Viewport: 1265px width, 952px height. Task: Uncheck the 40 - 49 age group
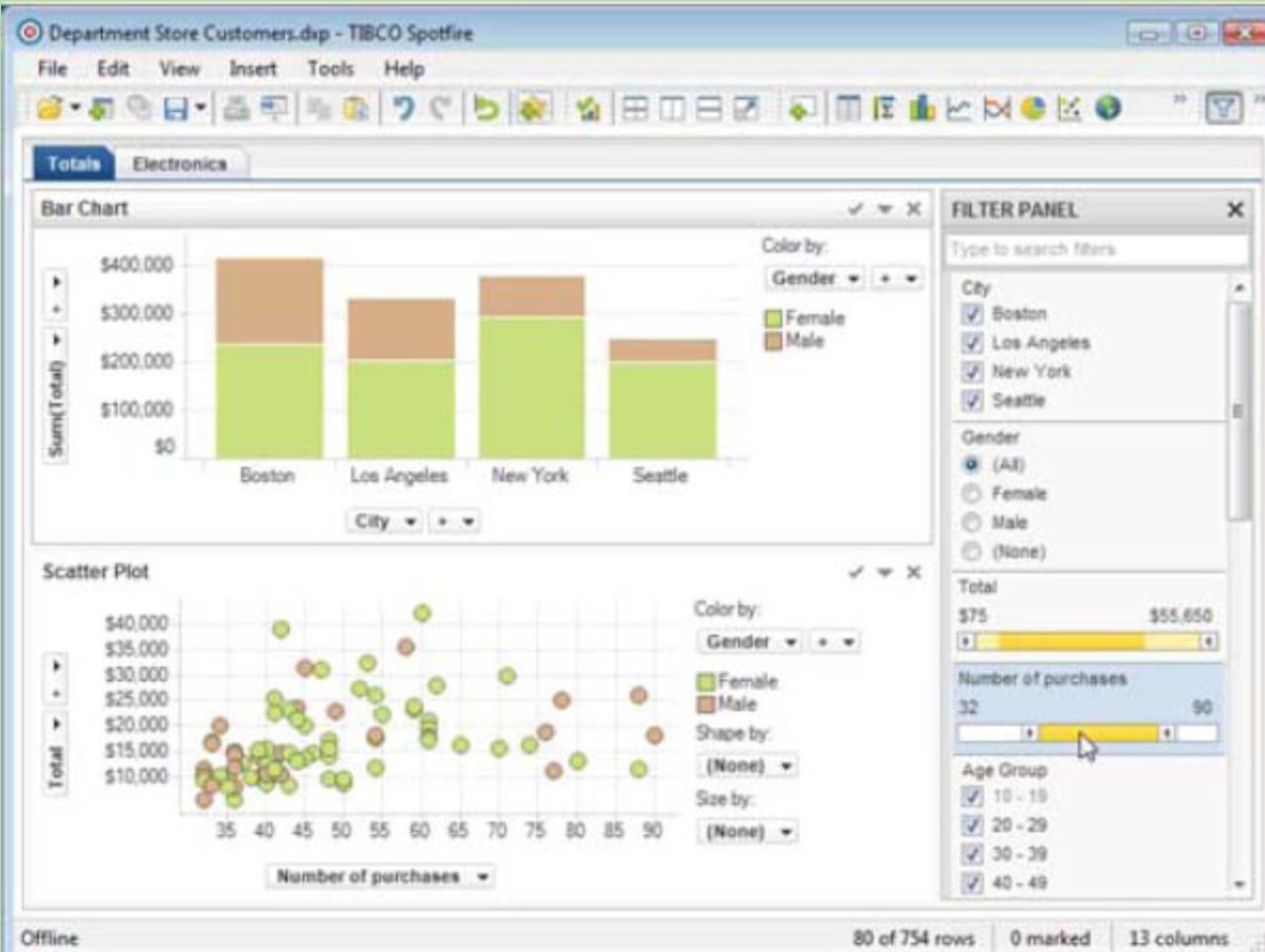click(x=972, y=883)
